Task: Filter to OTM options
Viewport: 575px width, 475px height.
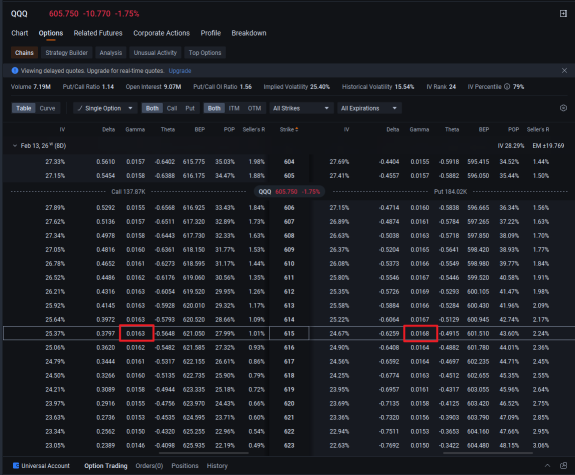Action: pos(254,108)
